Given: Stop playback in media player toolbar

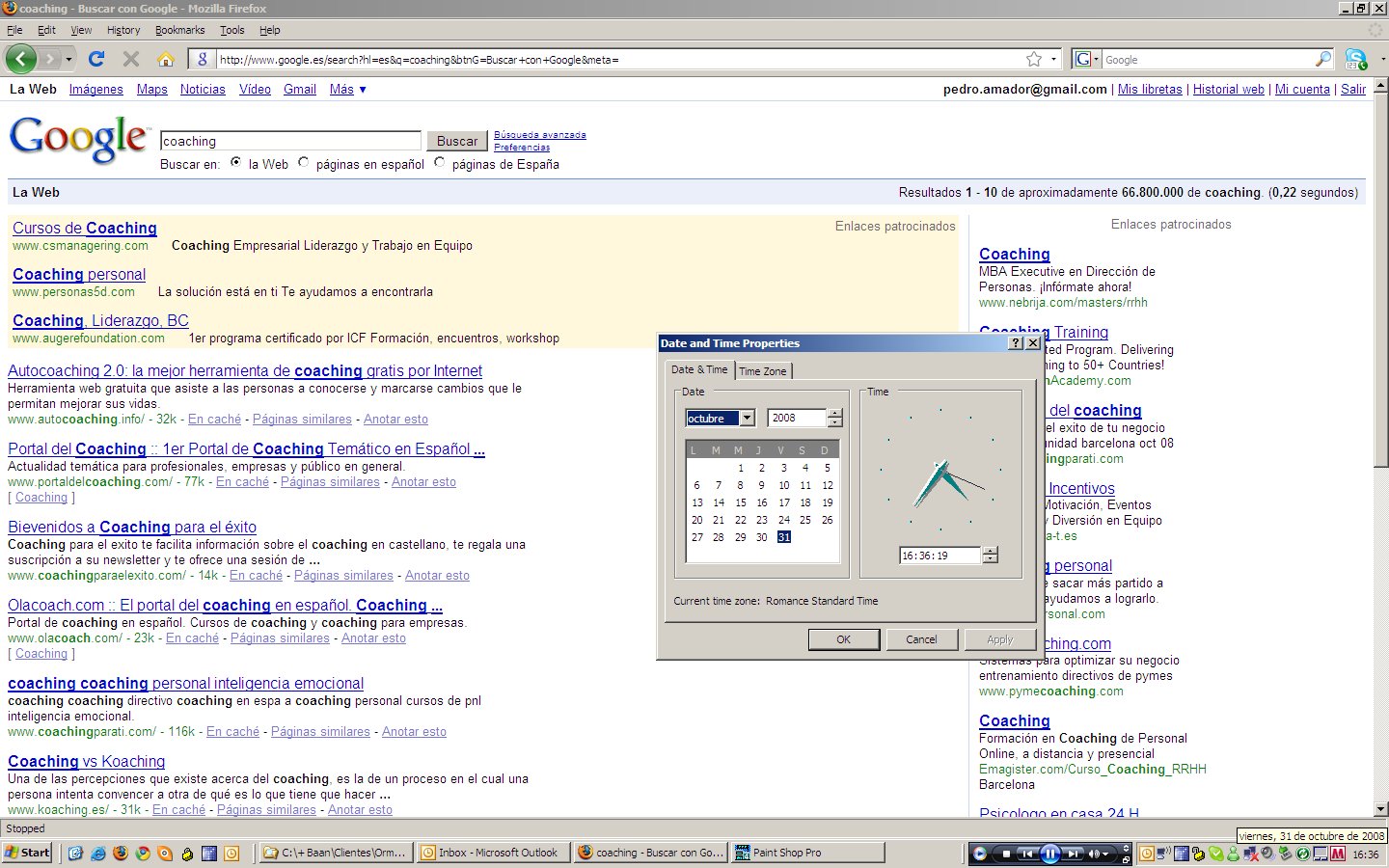Looking at the screenshot, I should (x=1006, y=854).
